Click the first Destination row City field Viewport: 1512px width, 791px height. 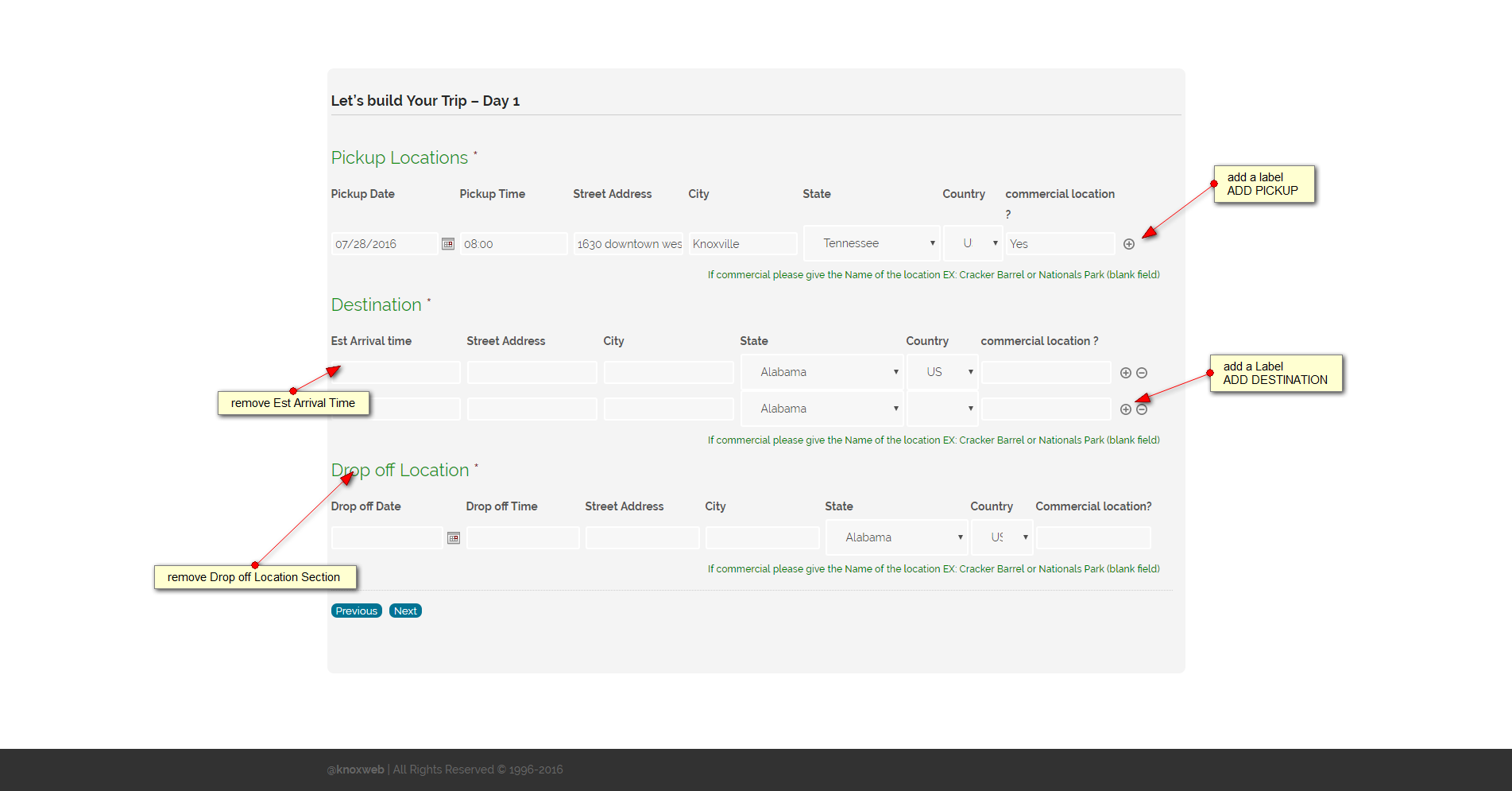(x=669, y=373)
